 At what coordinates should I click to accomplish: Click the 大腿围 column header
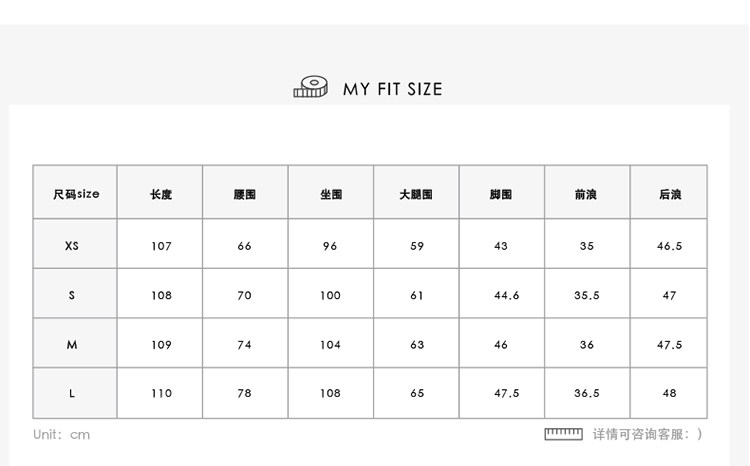click(416, 194)
